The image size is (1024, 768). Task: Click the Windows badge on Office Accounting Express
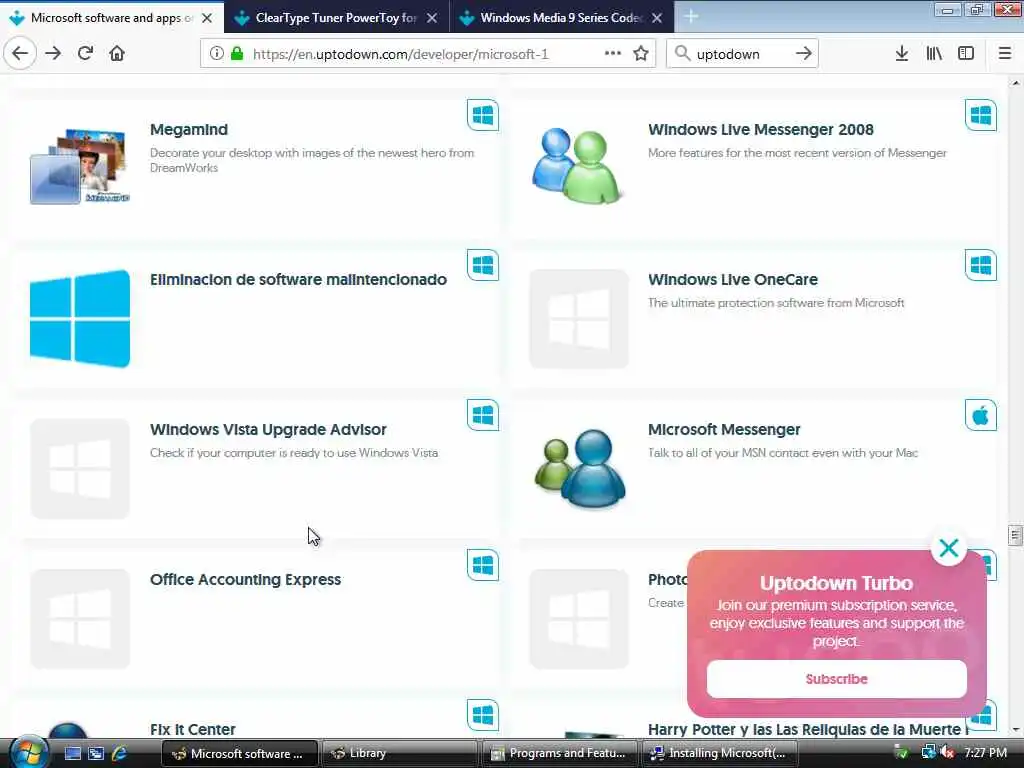(483, 566)
